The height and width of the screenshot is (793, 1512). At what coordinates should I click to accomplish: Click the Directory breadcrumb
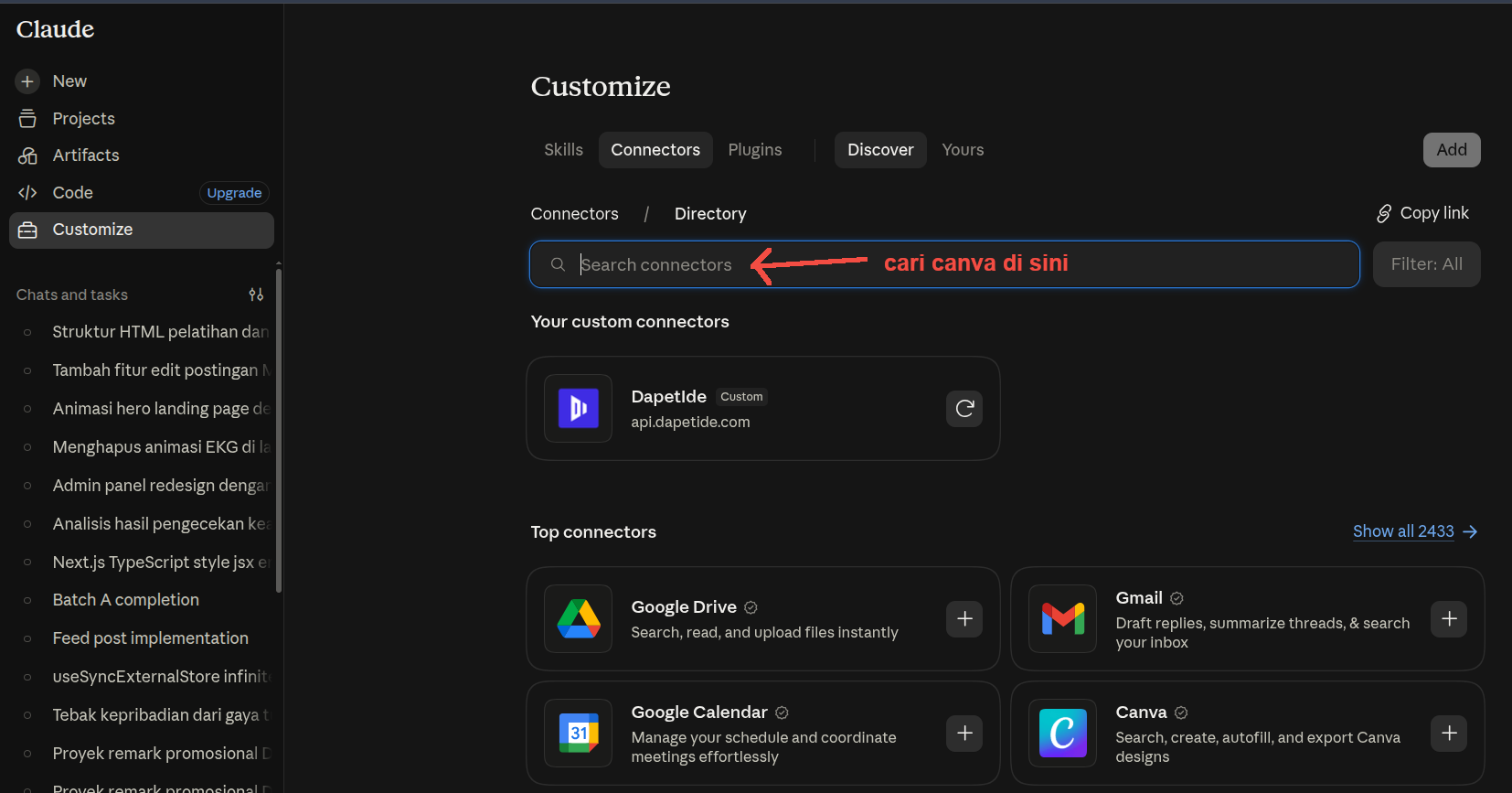tap(710, 214)
